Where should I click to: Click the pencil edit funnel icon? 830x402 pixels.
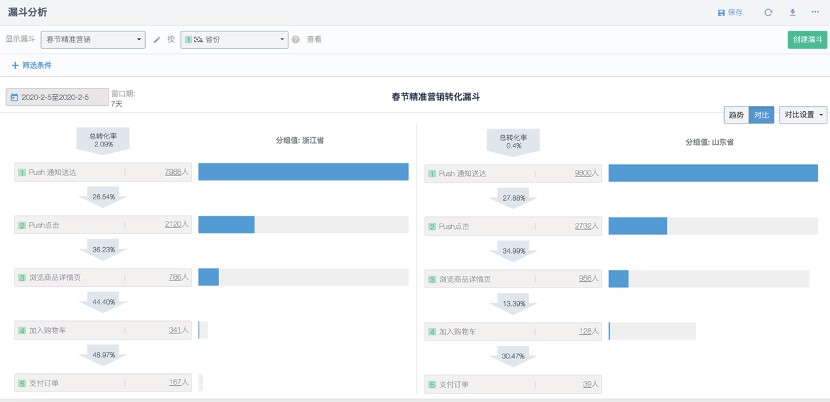pyautogui.click(x=156, y=40)
